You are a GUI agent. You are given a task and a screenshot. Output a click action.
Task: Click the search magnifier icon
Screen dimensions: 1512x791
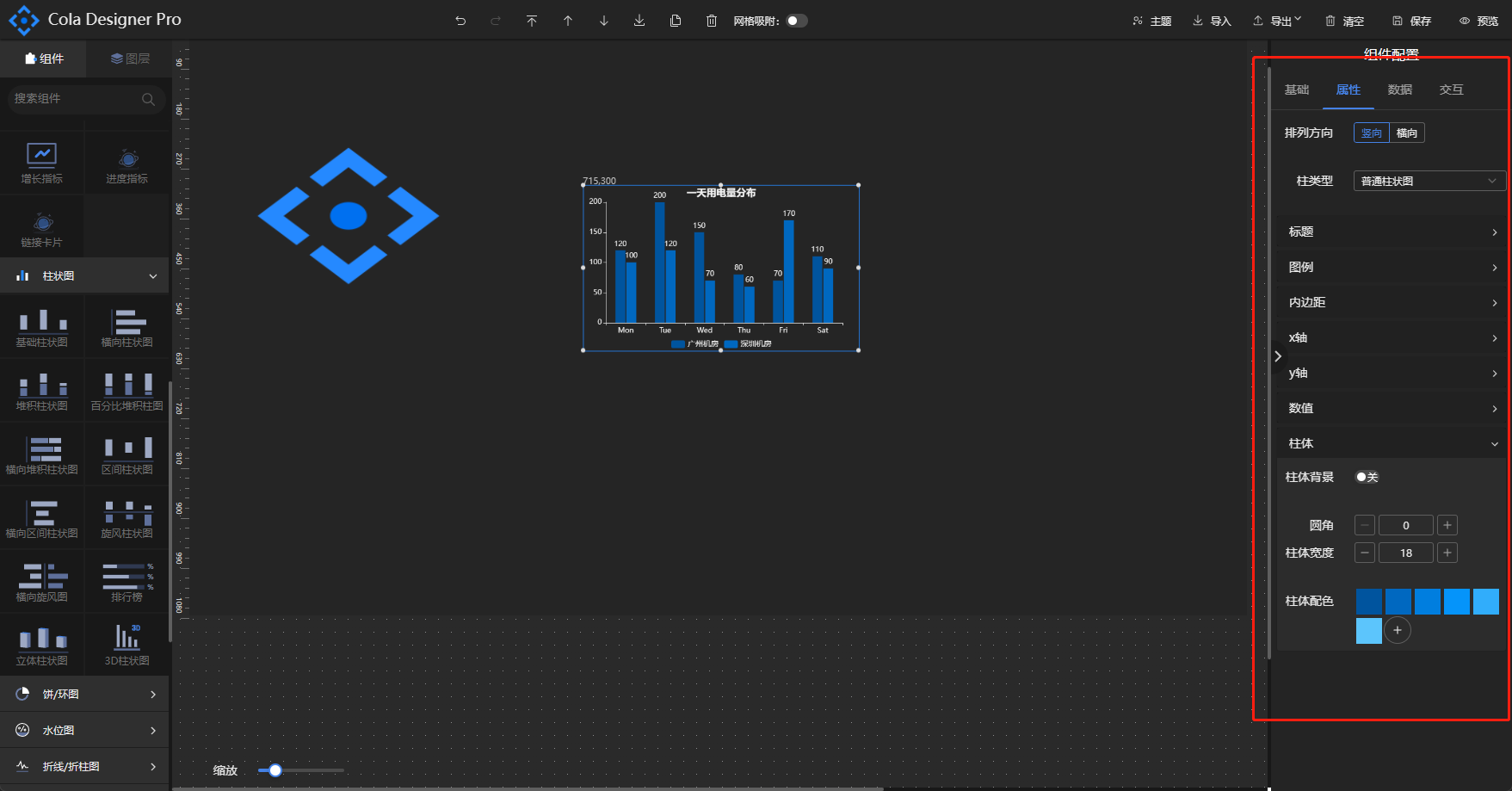click(x=148, y=99)
